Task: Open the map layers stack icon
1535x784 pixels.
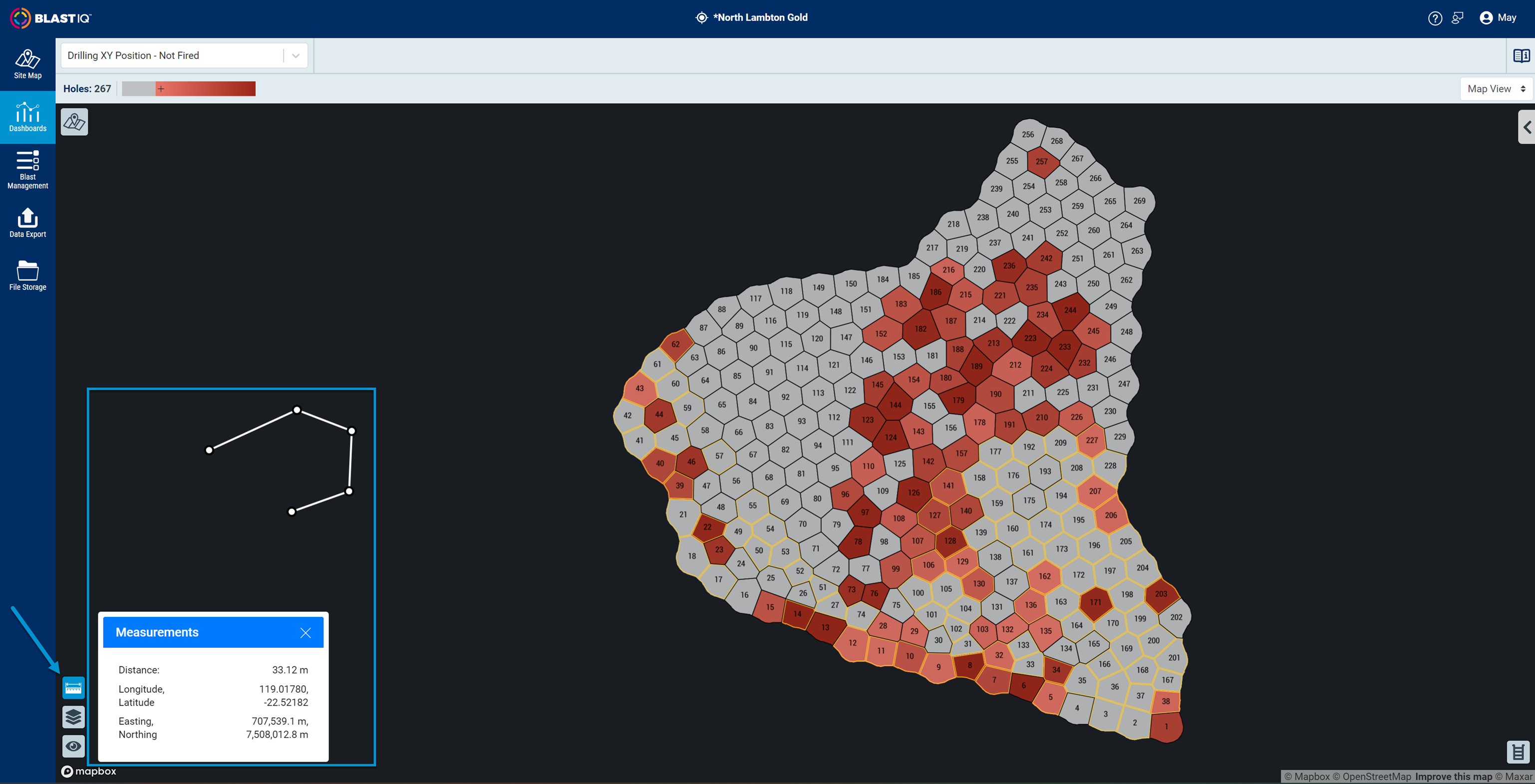Action: click(74, 717)
